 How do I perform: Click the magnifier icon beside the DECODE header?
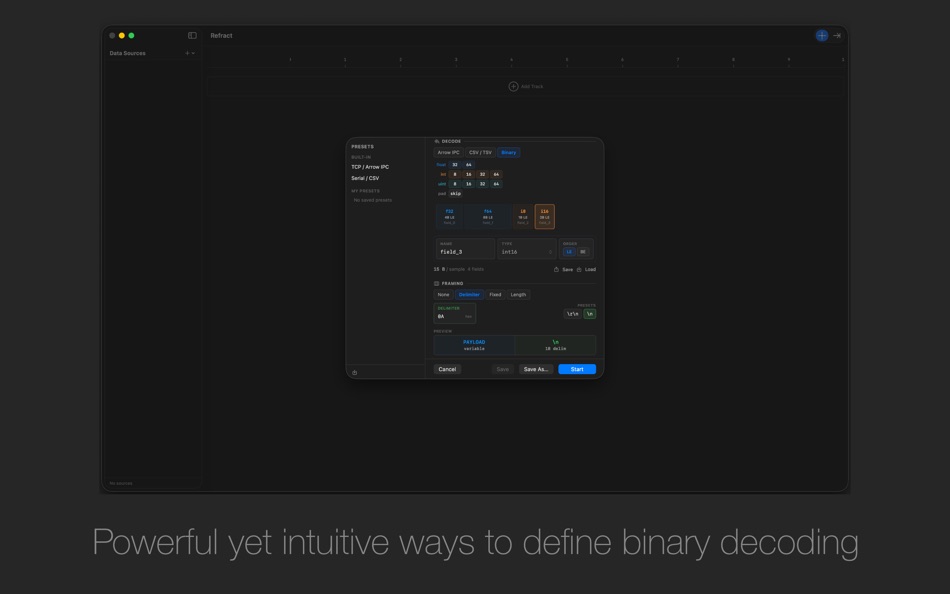tap(436, 141)
